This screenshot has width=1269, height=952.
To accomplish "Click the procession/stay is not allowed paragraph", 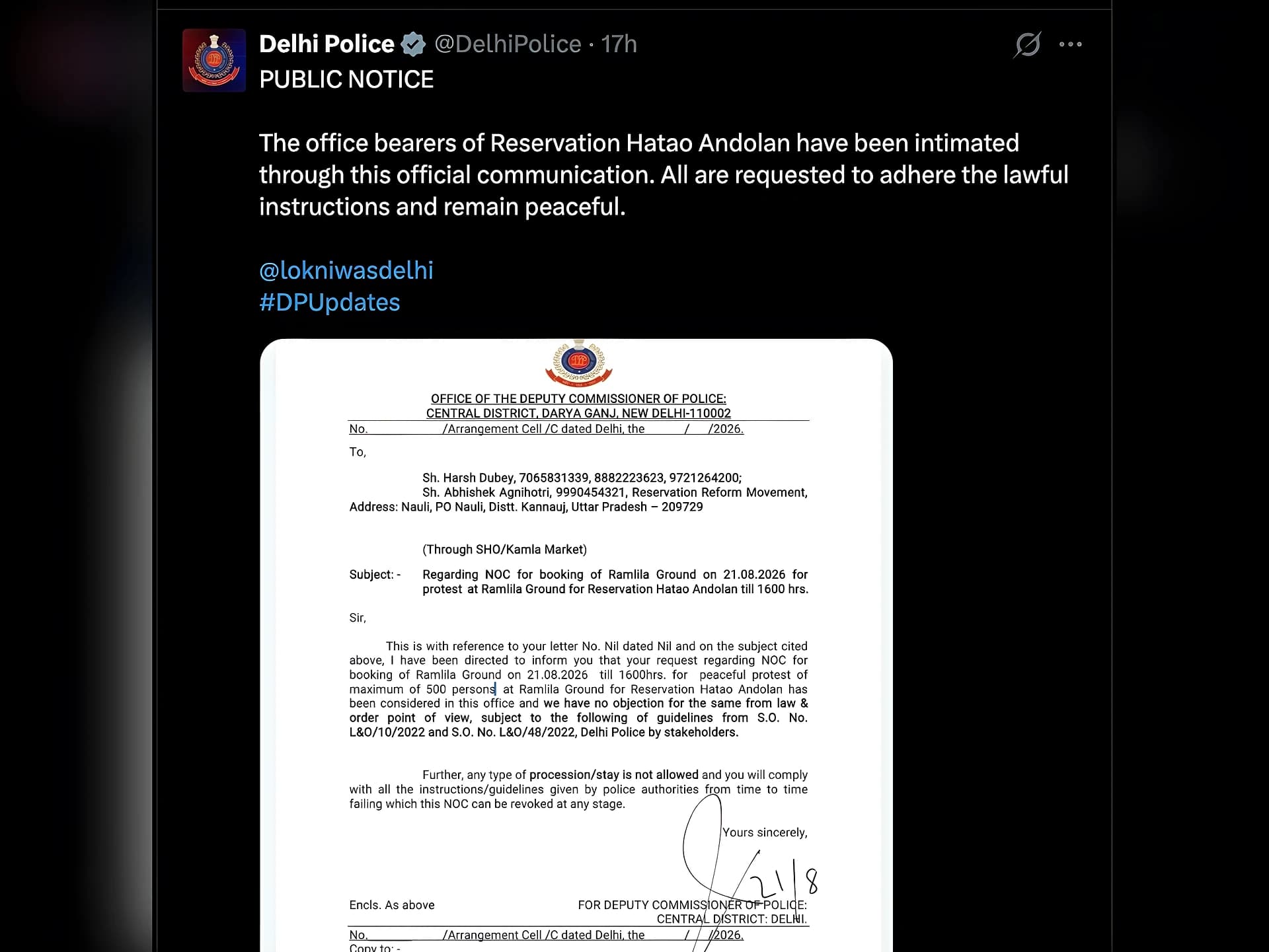I will (x=578, y=789).
